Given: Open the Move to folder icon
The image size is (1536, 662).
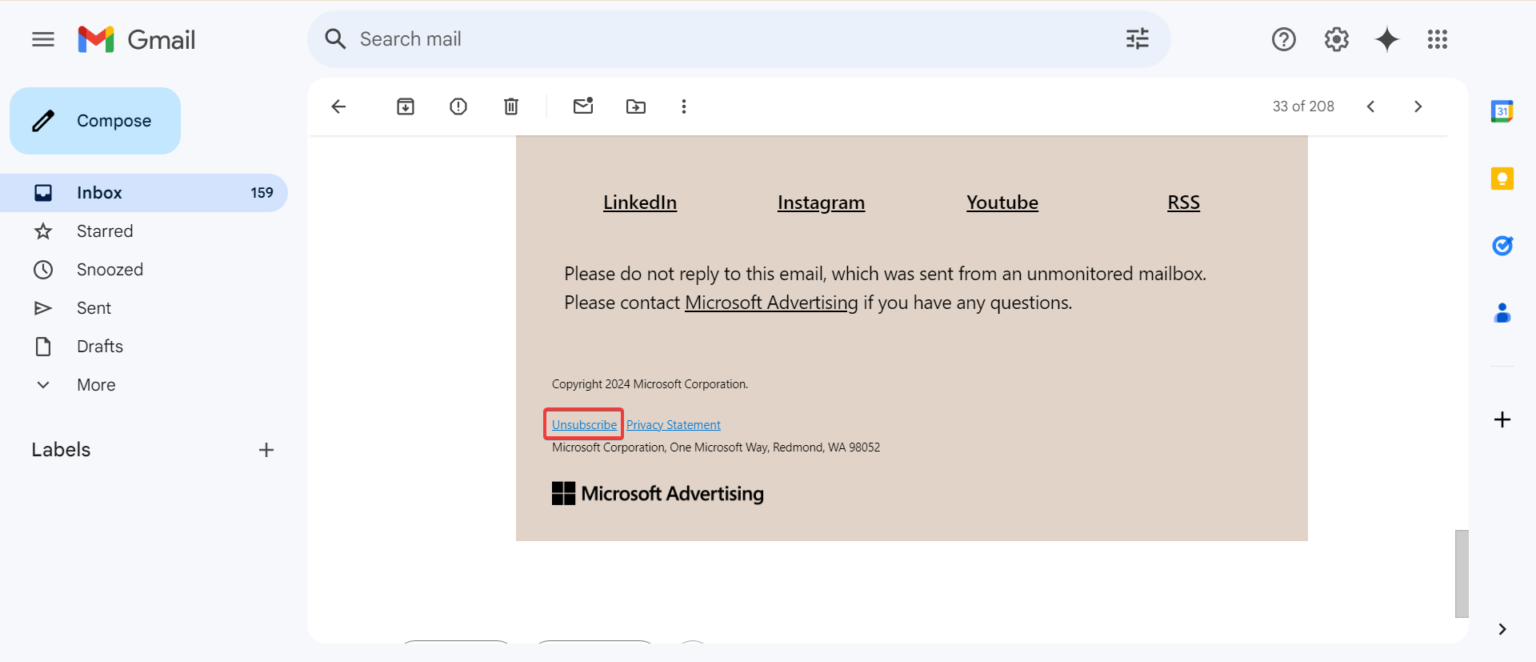Looking at the screenshot, I should 636,106.
